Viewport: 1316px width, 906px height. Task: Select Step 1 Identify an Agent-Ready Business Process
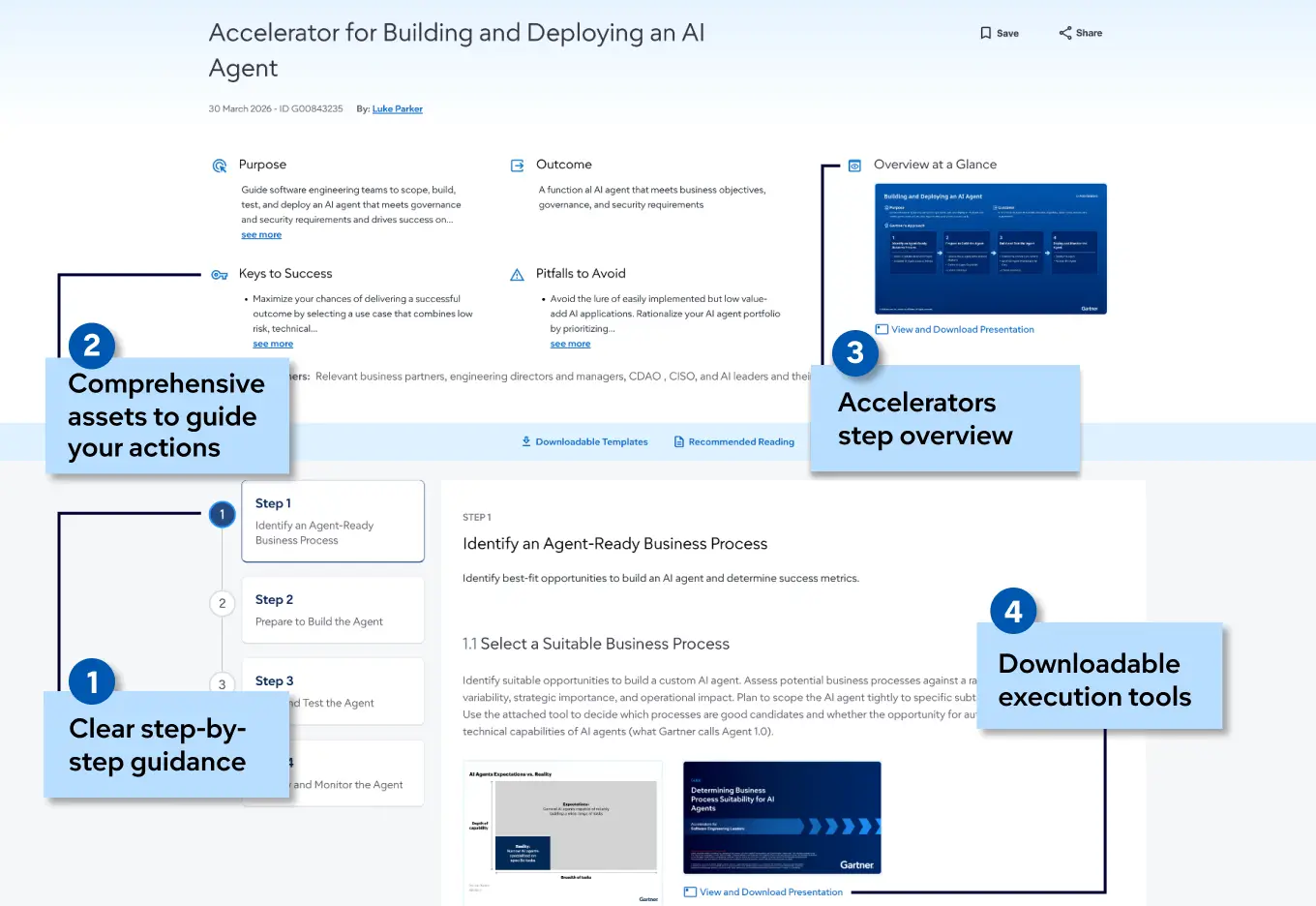pyautogui.click(x=333, y=521)
